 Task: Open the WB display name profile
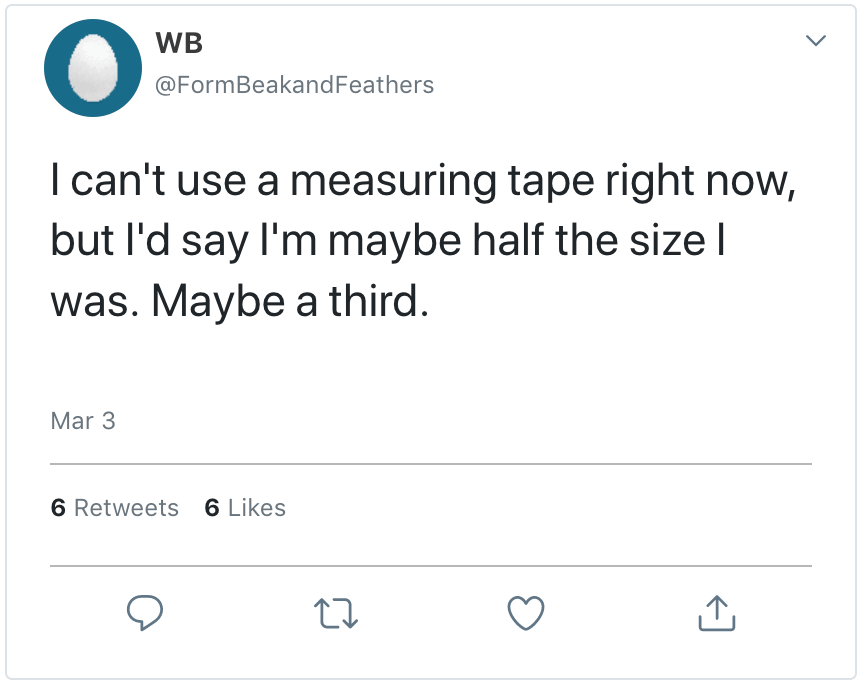(x=180, y=44)
